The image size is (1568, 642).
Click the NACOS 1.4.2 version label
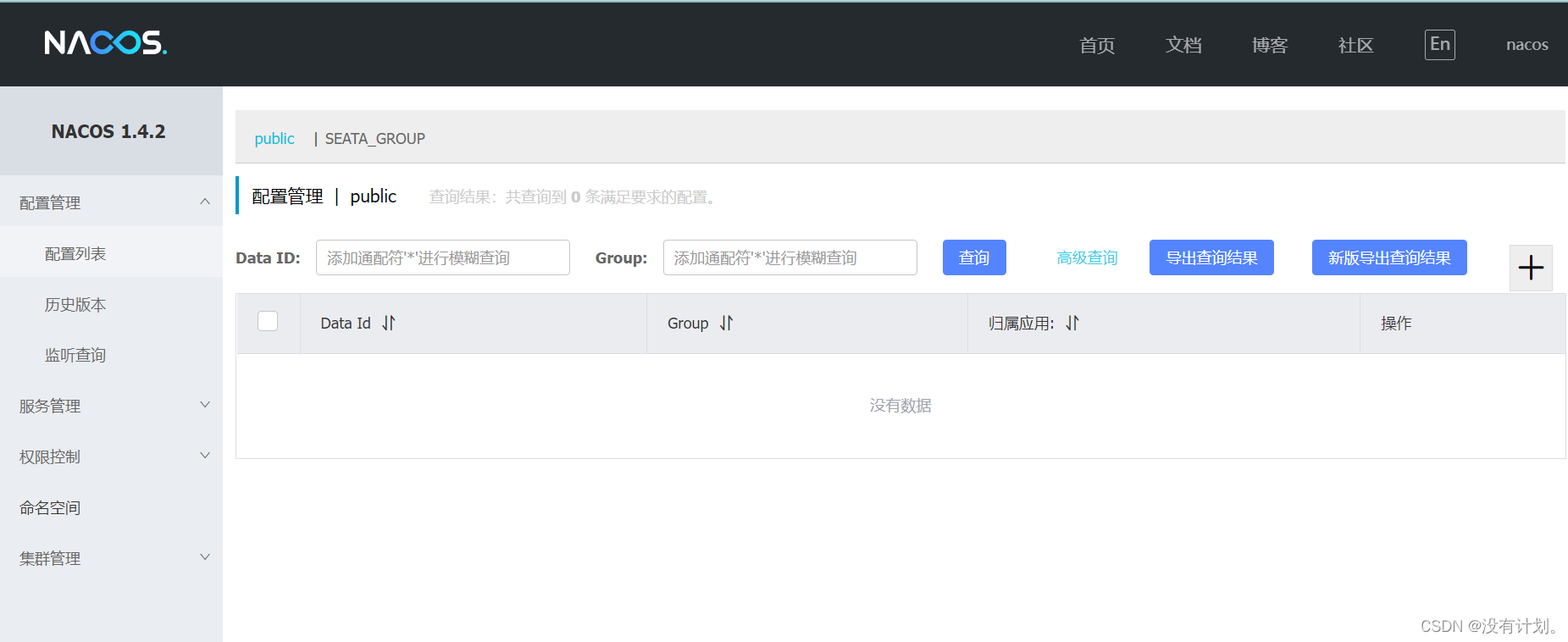click(108, 131)
